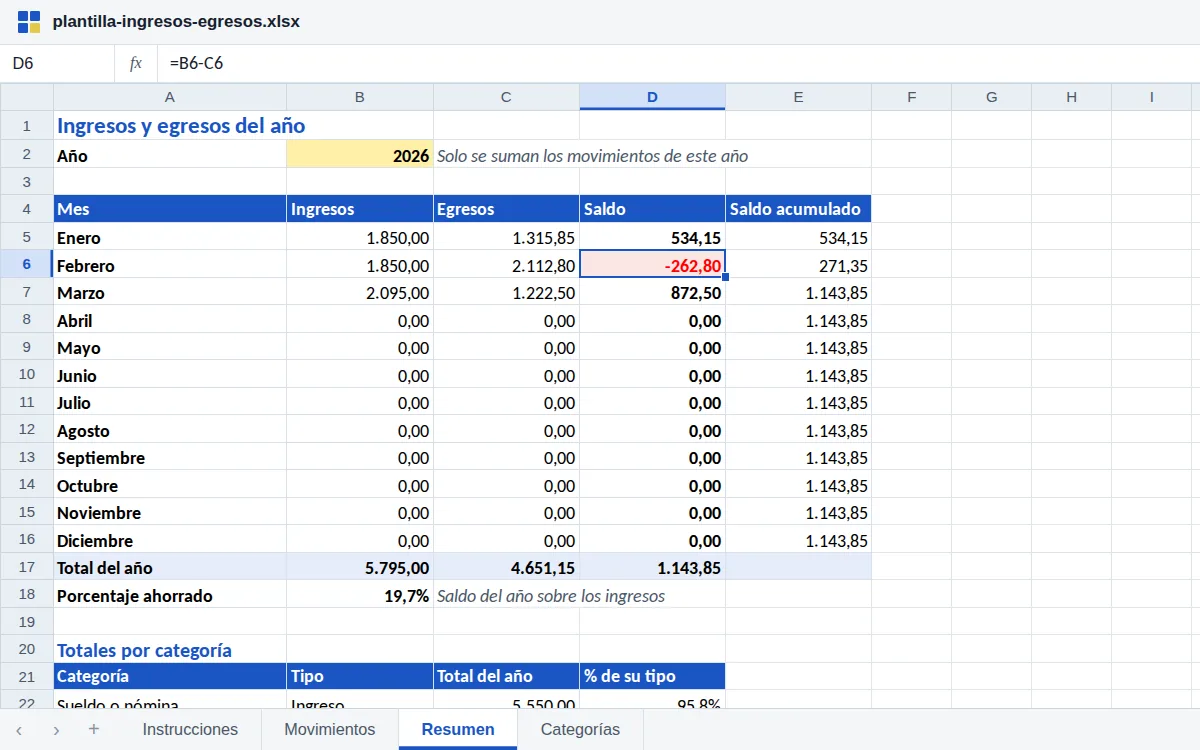Click the 'Enero' month cell
Screen dimensions: 1200x750
170,238
